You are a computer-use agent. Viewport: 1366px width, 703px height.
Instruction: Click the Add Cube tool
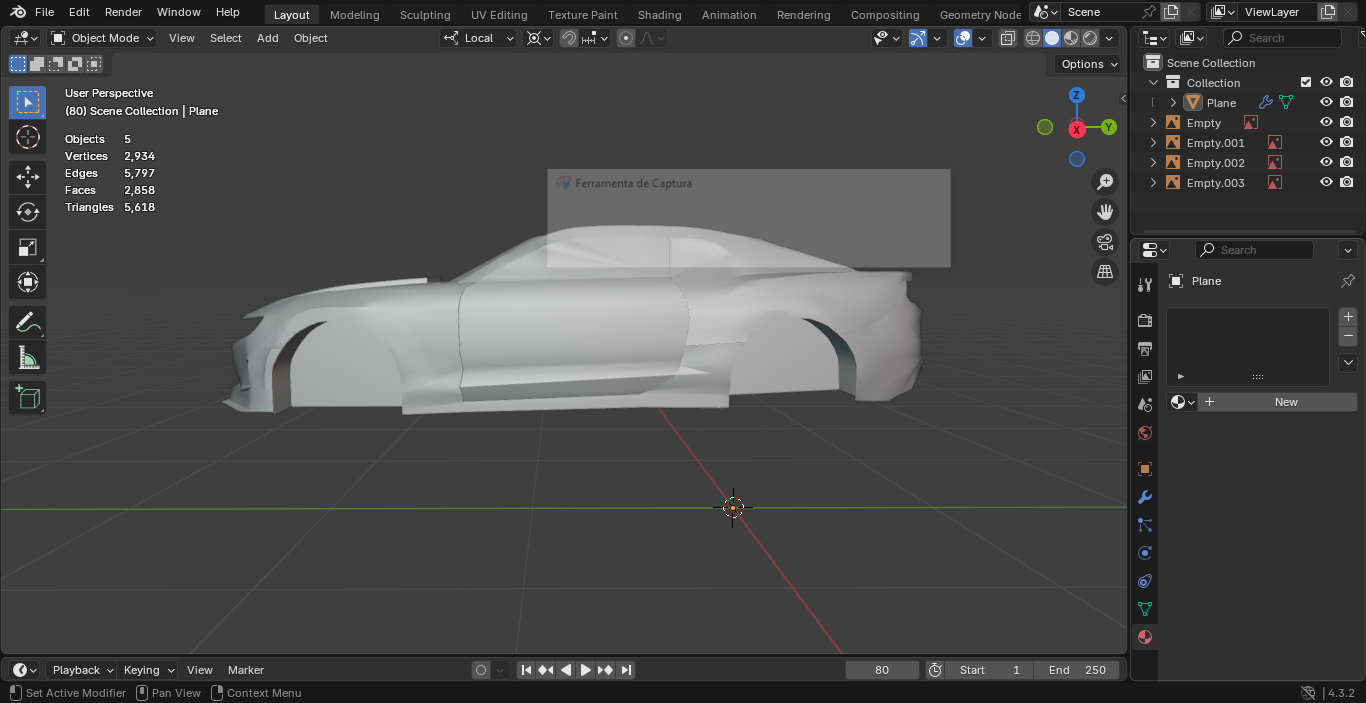coord(28,397)
